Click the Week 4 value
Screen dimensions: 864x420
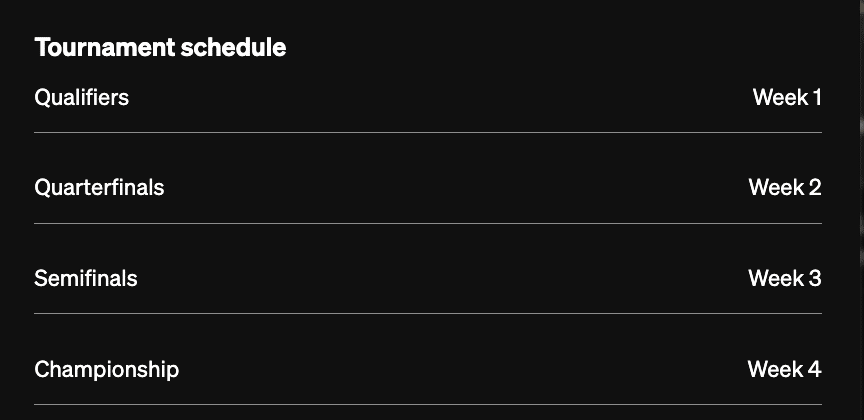[x=785, y=369]
